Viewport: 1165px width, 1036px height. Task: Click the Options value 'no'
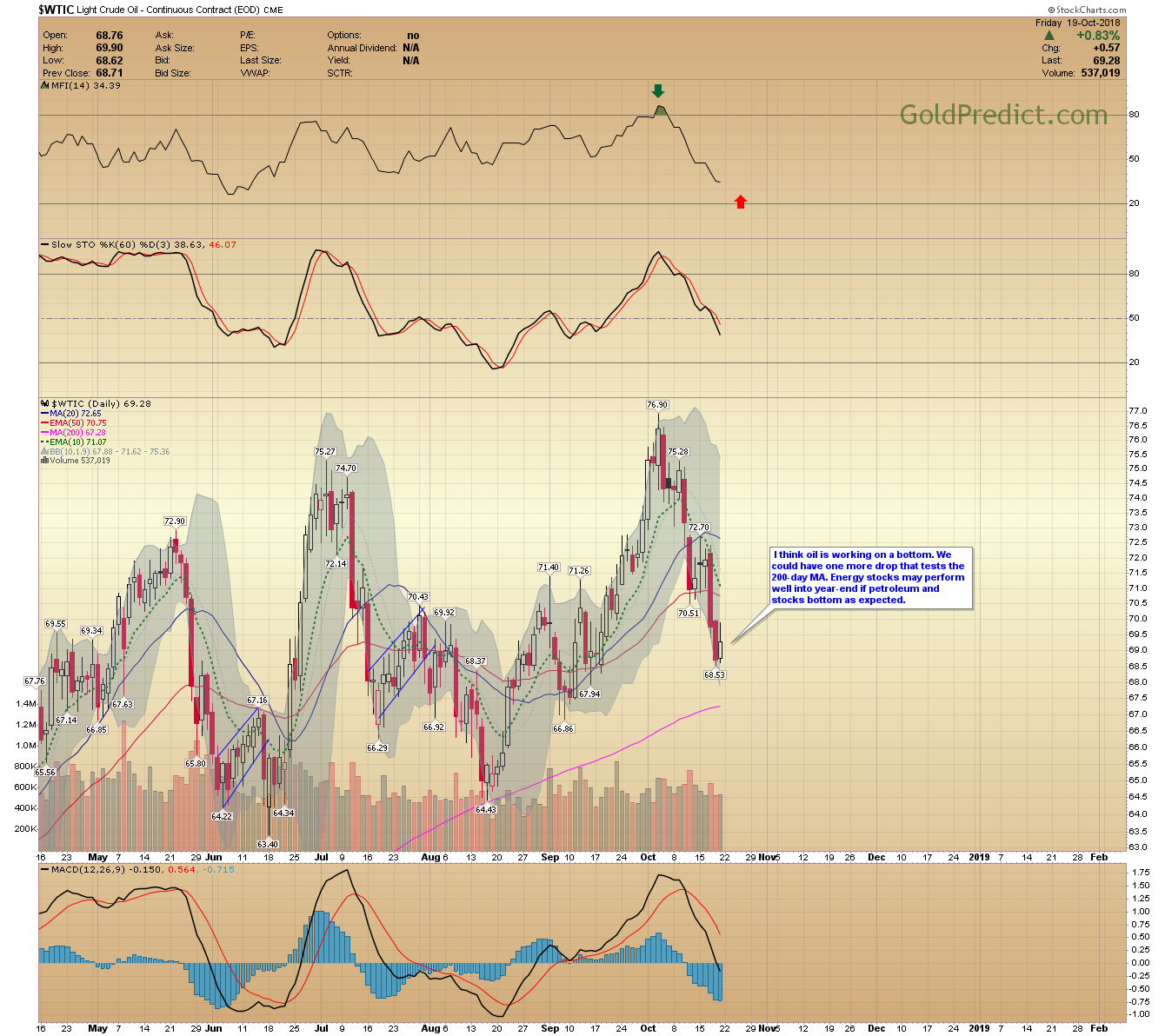pos(413,36)
